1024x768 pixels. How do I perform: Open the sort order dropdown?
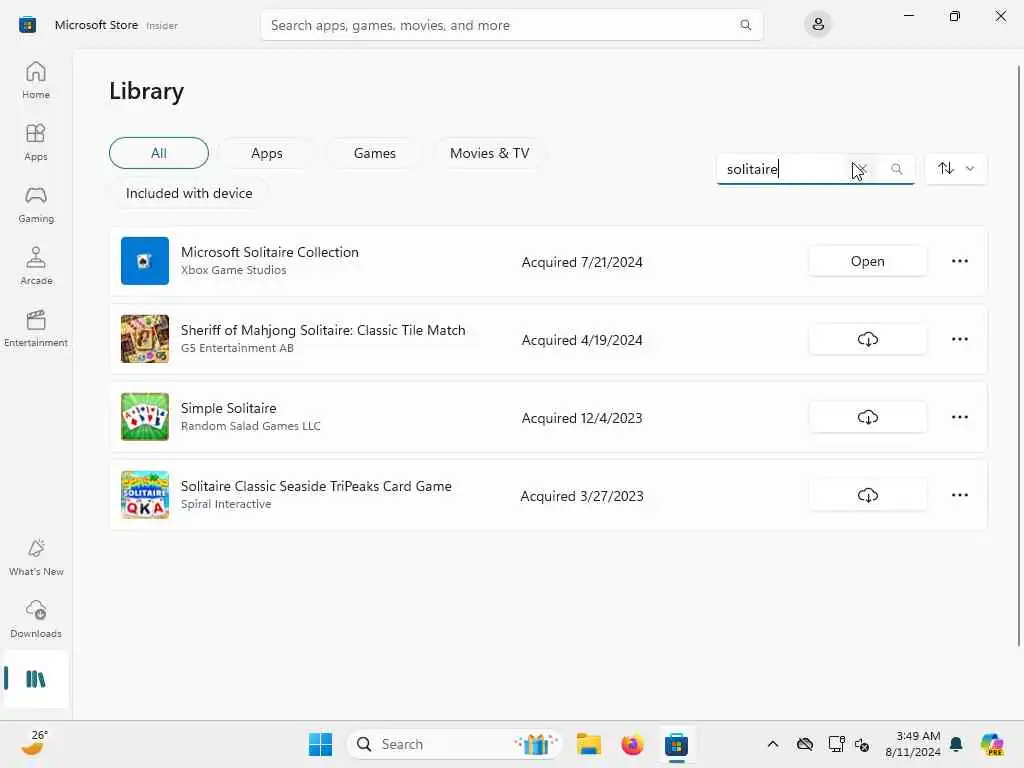coord(956,168)
